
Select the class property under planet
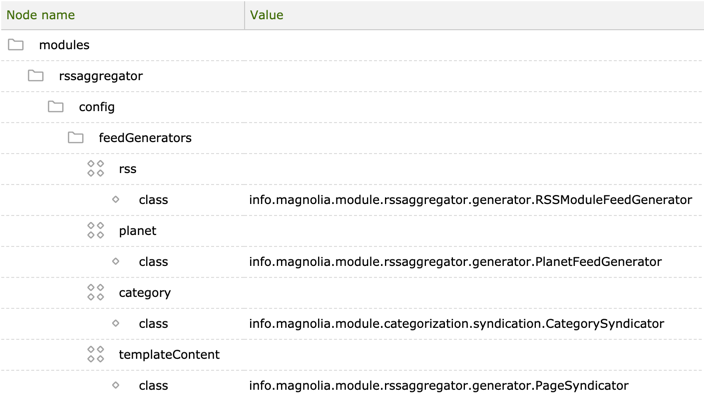click(153, 262)
